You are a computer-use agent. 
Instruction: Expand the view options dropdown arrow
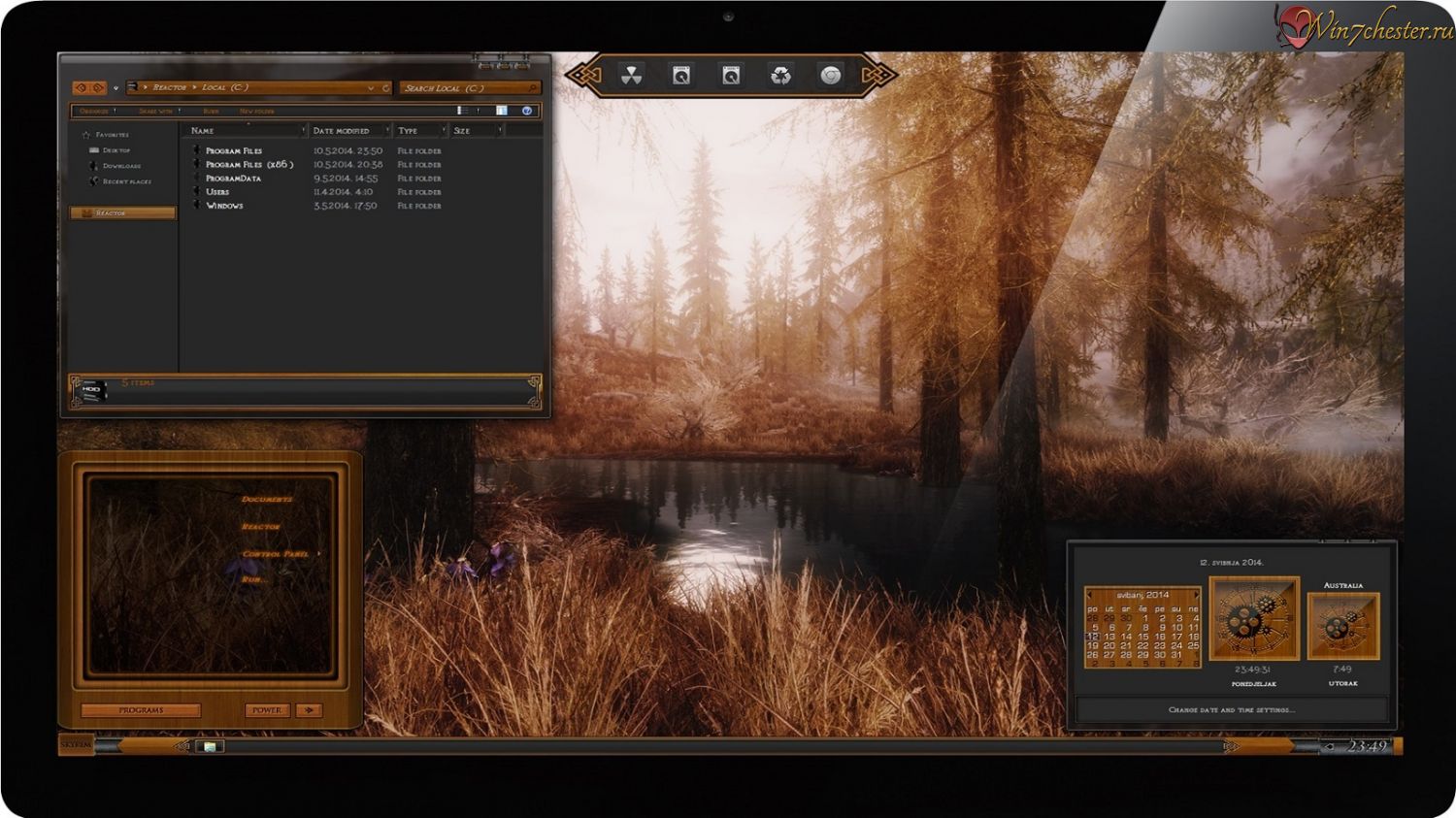pos(478,111)
